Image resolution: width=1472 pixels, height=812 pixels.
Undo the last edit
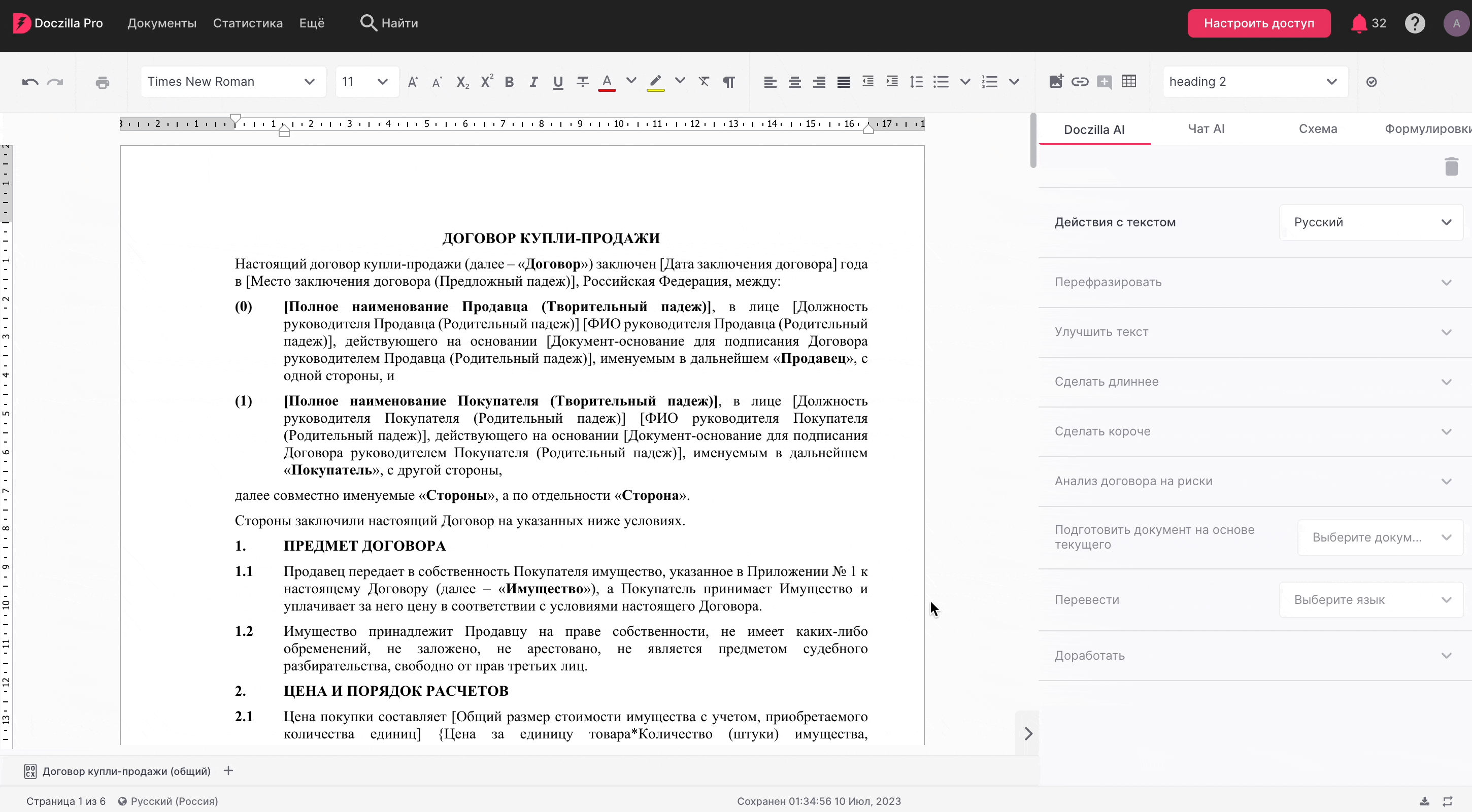(30, 82)
